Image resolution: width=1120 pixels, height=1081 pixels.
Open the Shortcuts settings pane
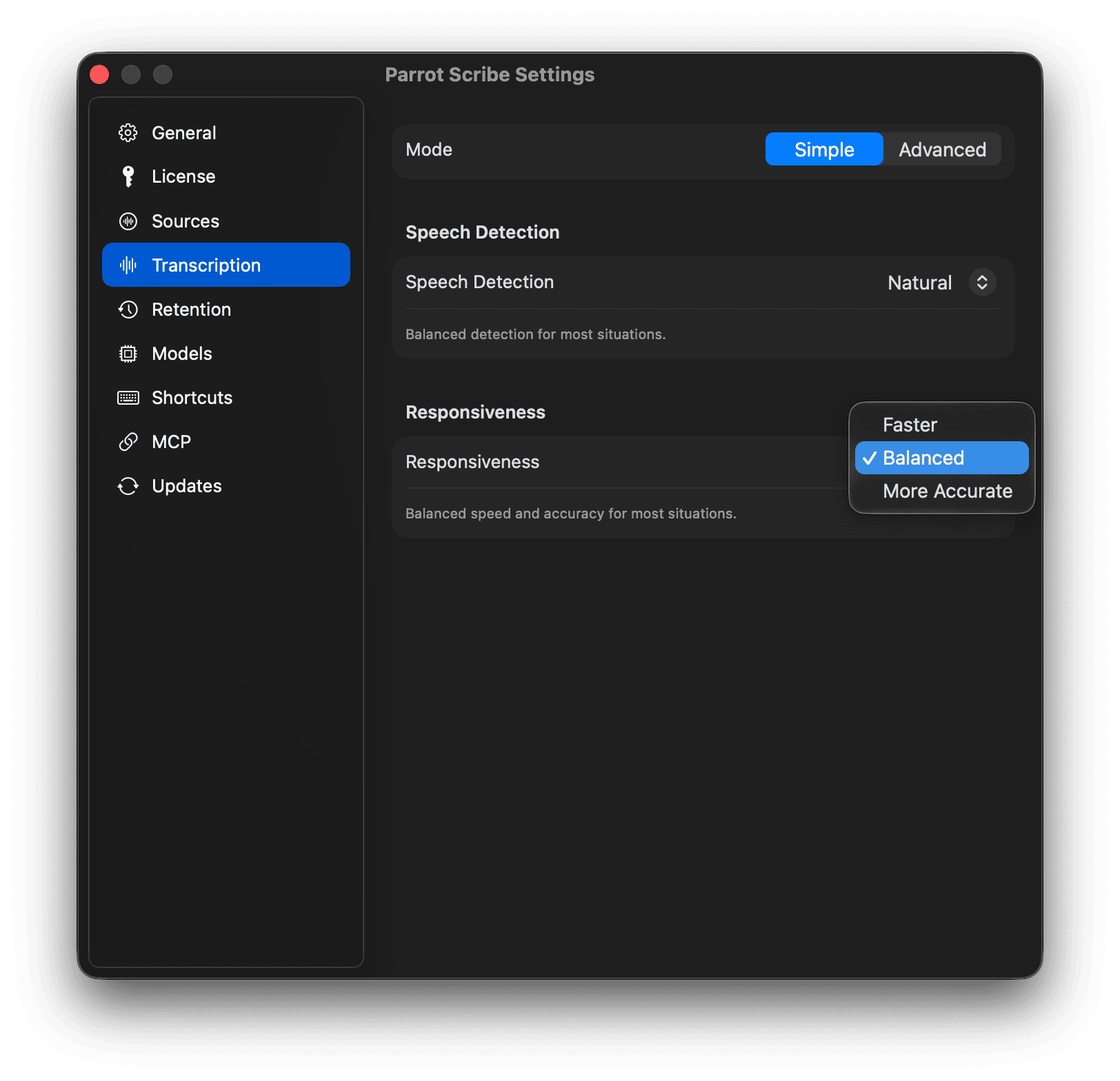[x=191, y=397]
